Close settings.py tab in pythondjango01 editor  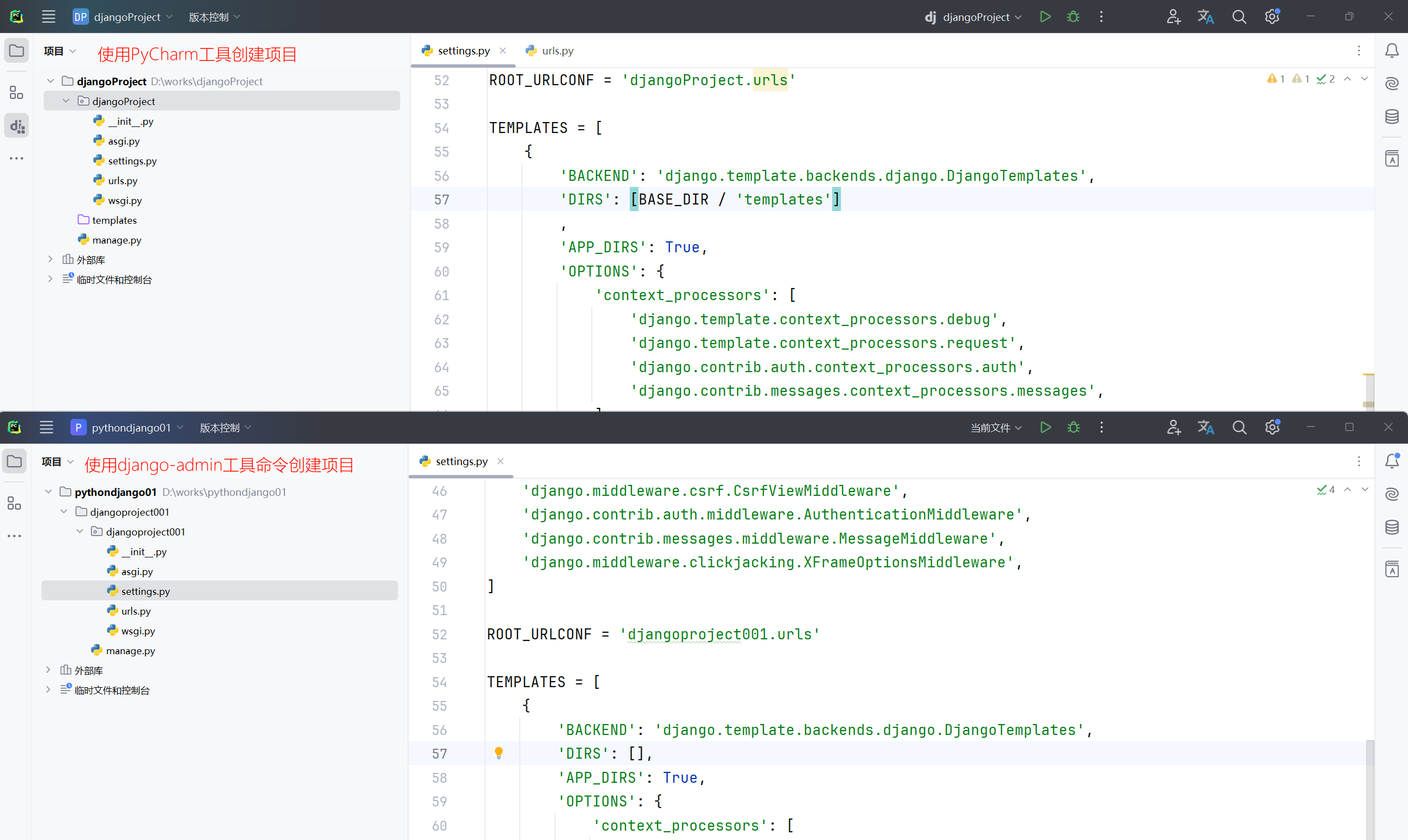[x=501, y=461]
